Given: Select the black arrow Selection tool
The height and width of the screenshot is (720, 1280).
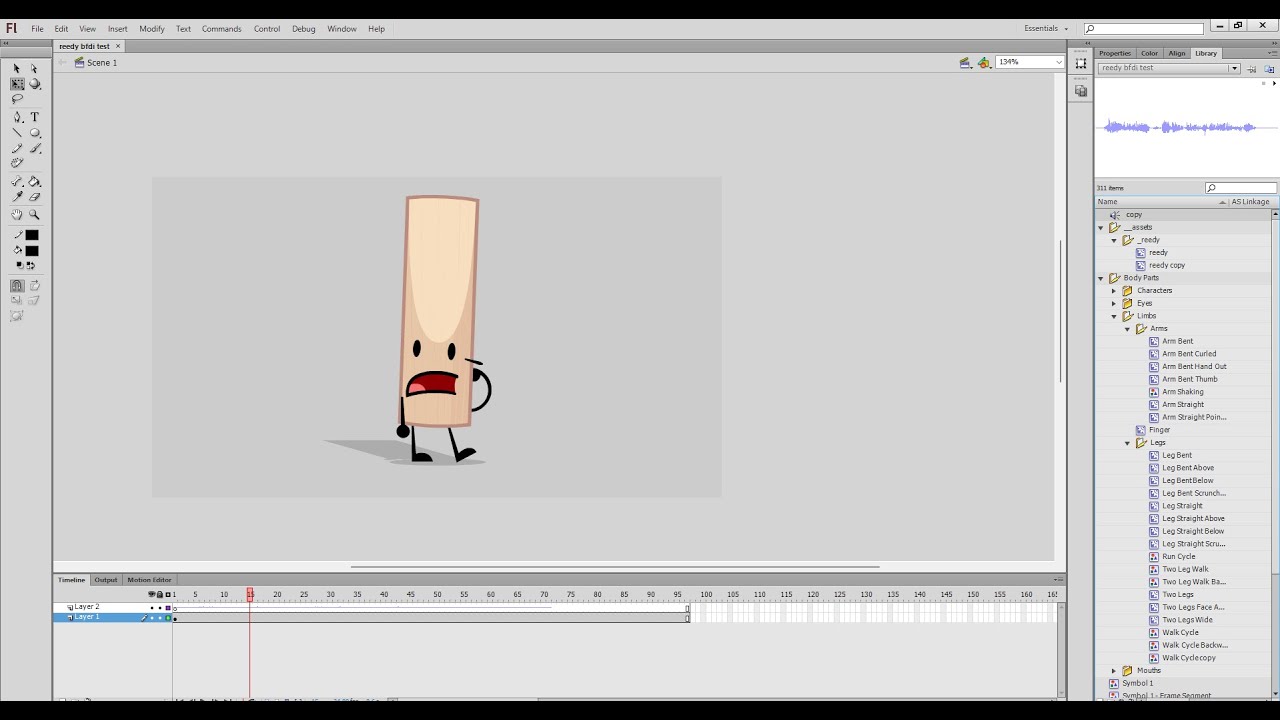Looking at the screenshot, I should pyautogui.click(x=17, y=69).
